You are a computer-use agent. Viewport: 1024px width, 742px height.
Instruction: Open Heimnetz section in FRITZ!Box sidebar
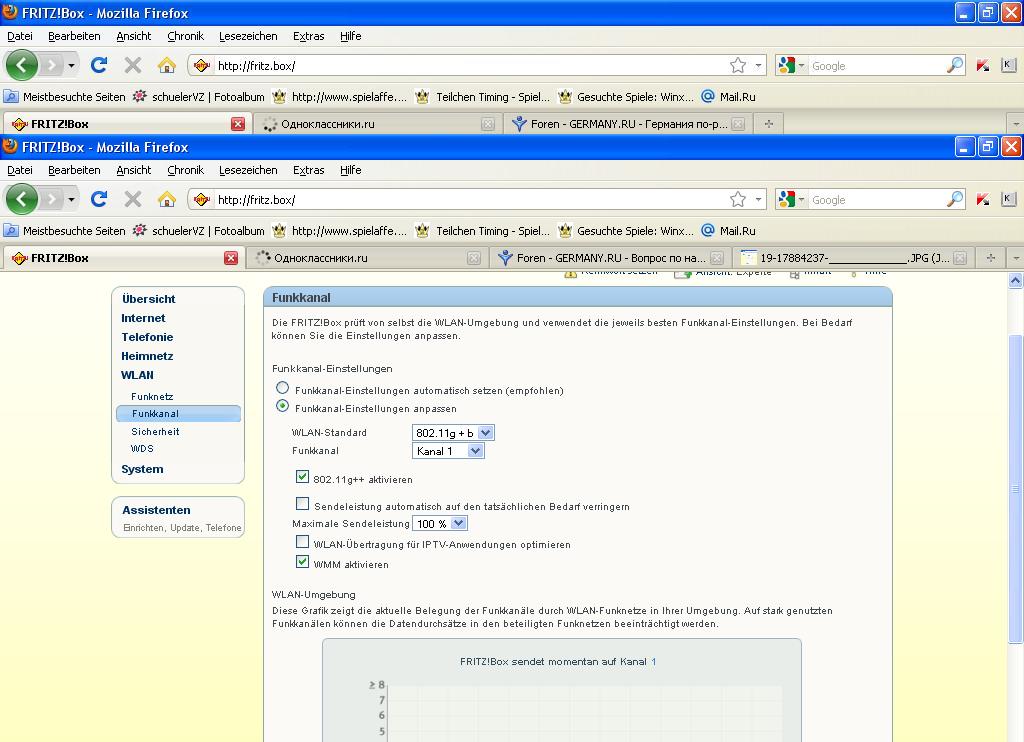pyautogui.click(x=147, y=356)
